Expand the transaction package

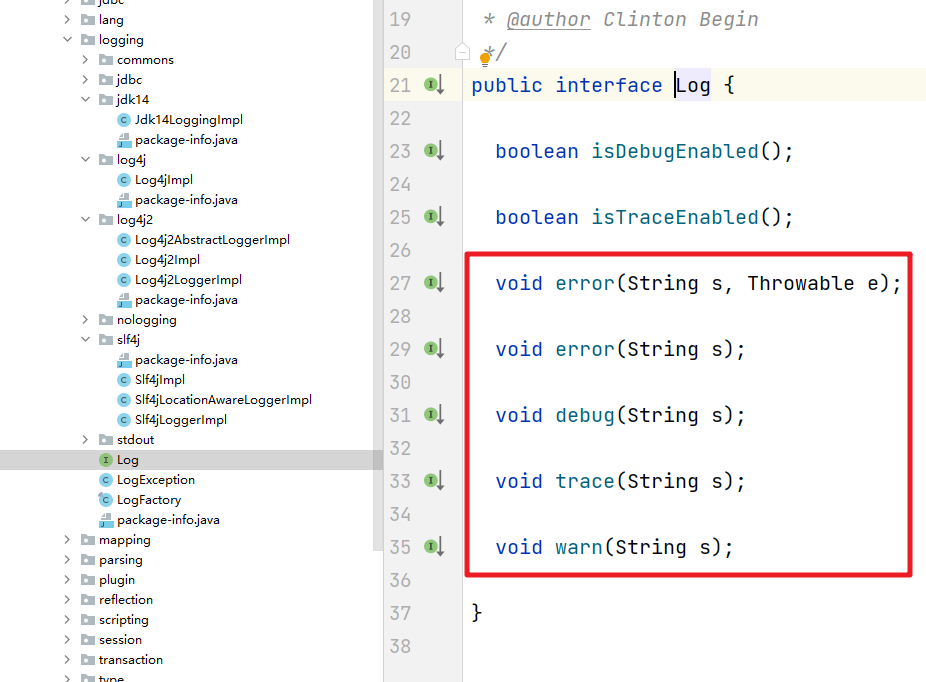coord(67,660)
